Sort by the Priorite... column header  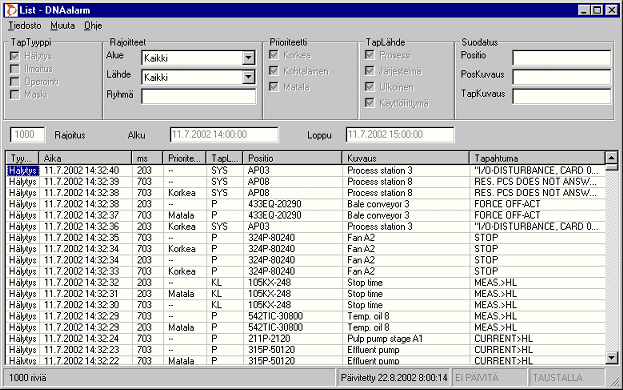pos(184,158)
